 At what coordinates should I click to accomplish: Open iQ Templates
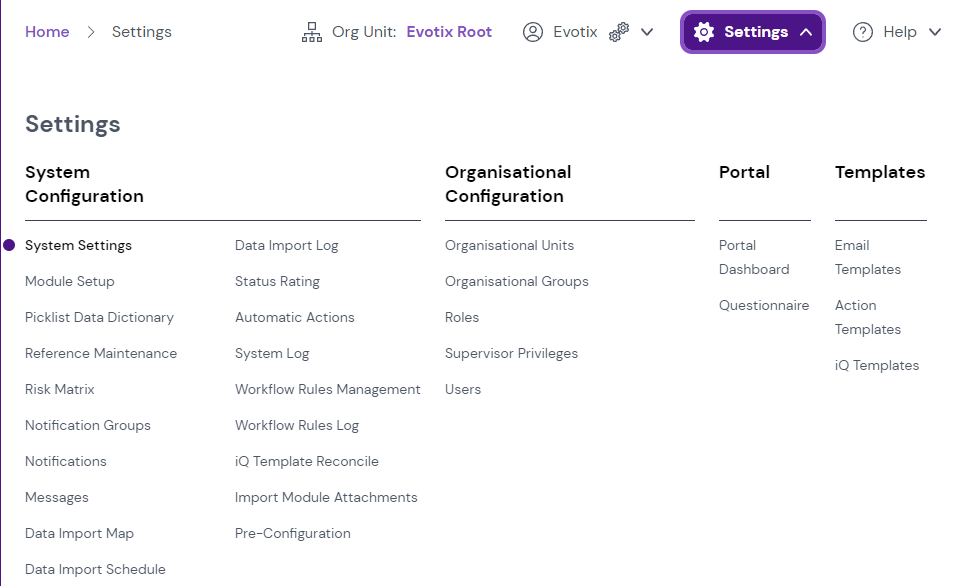pyautogui.click(x=877, y=365)
